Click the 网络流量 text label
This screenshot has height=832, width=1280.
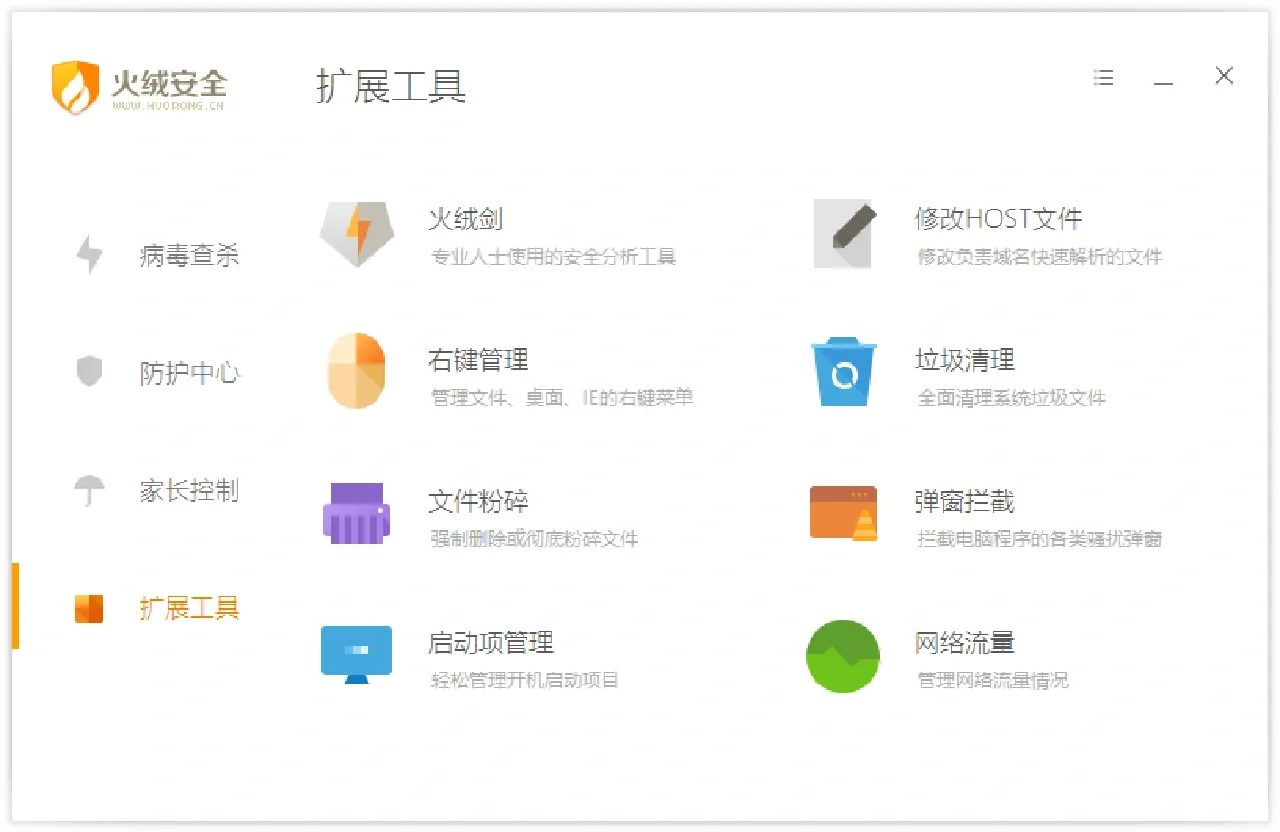pos(964,643)
